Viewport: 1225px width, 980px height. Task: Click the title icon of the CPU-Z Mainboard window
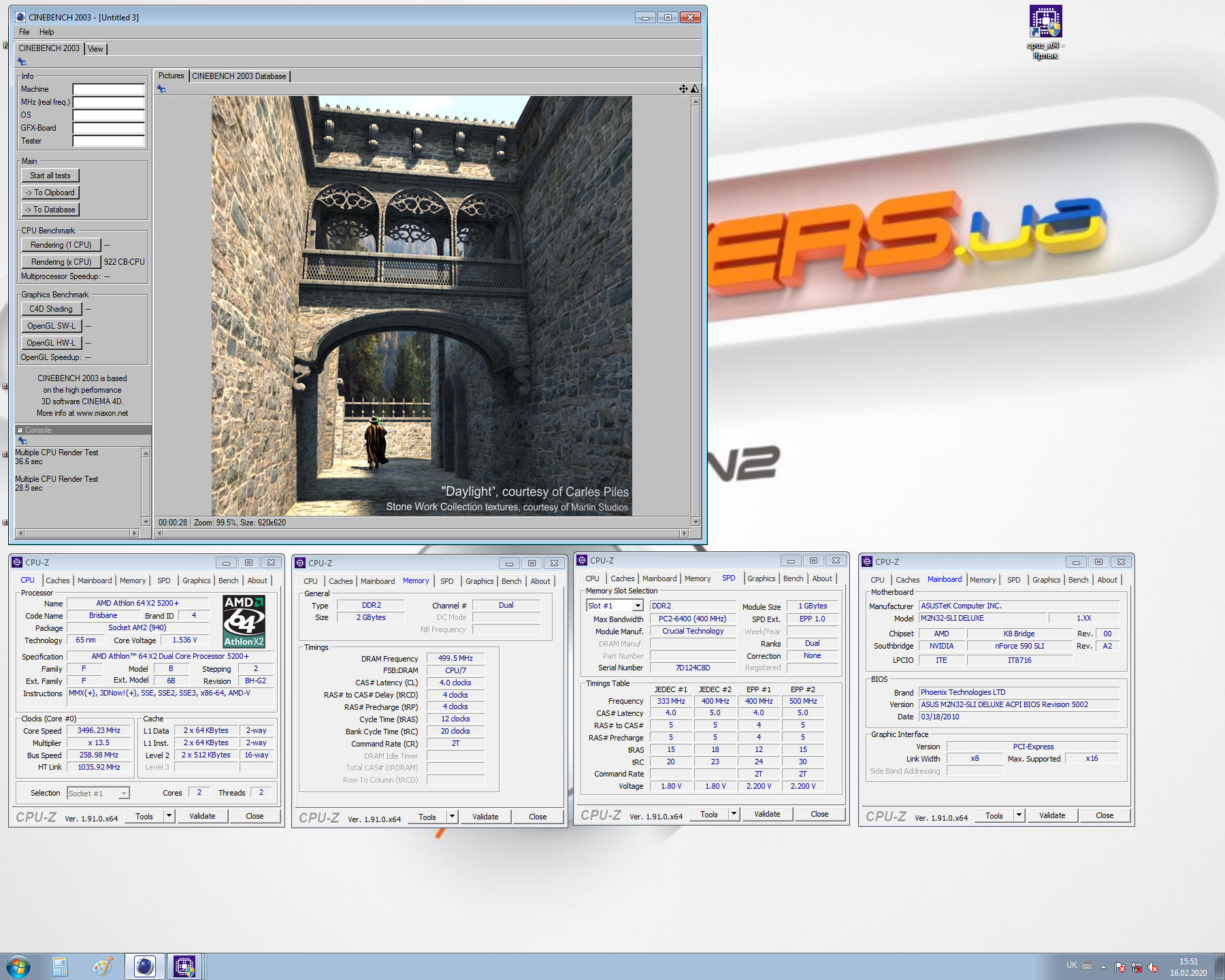[x=867, y=561]
